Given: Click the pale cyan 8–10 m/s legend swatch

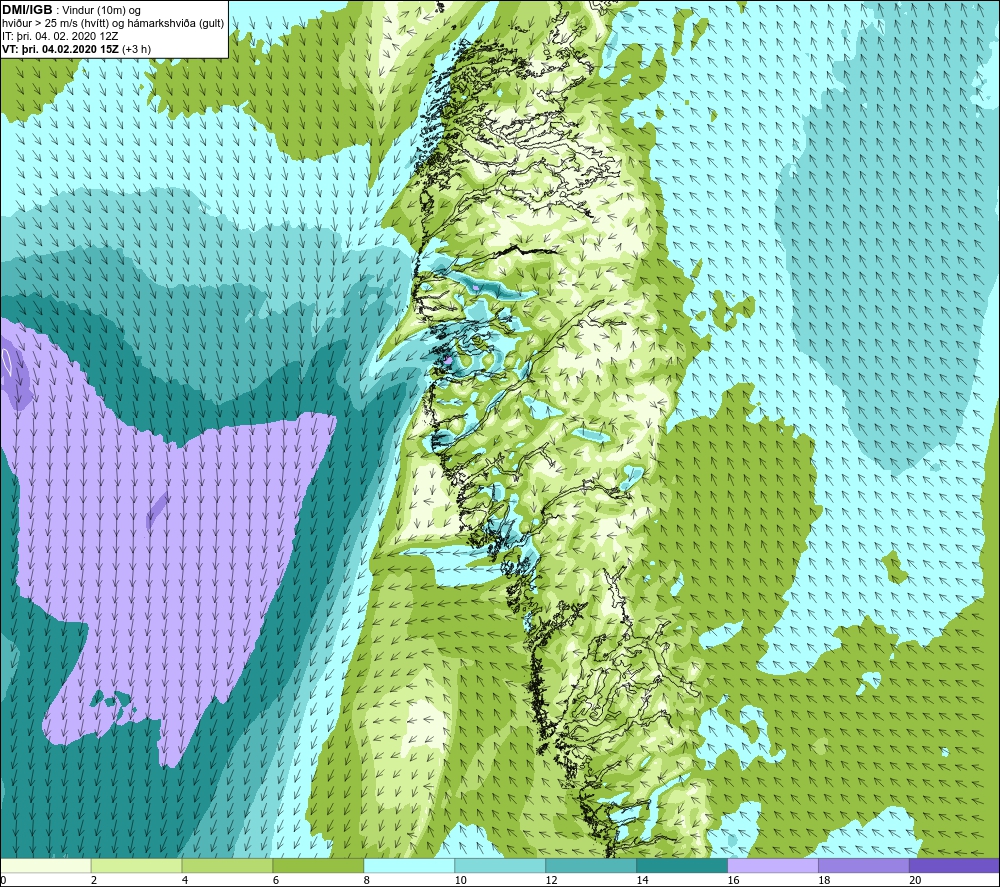Looking at the screenshot, I should click(409, 865).
